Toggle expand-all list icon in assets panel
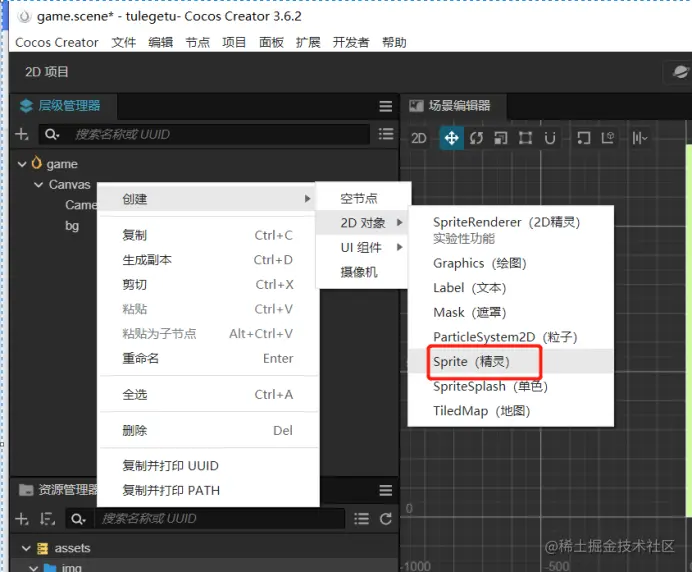This screenshot has height=572, width=693. 362,519
